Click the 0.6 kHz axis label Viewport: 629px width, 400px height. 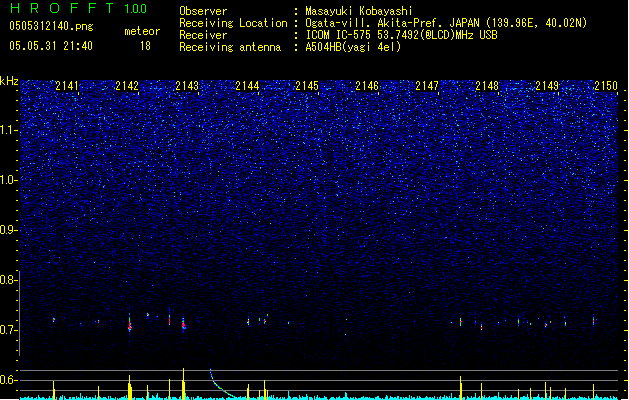[8, 380]
